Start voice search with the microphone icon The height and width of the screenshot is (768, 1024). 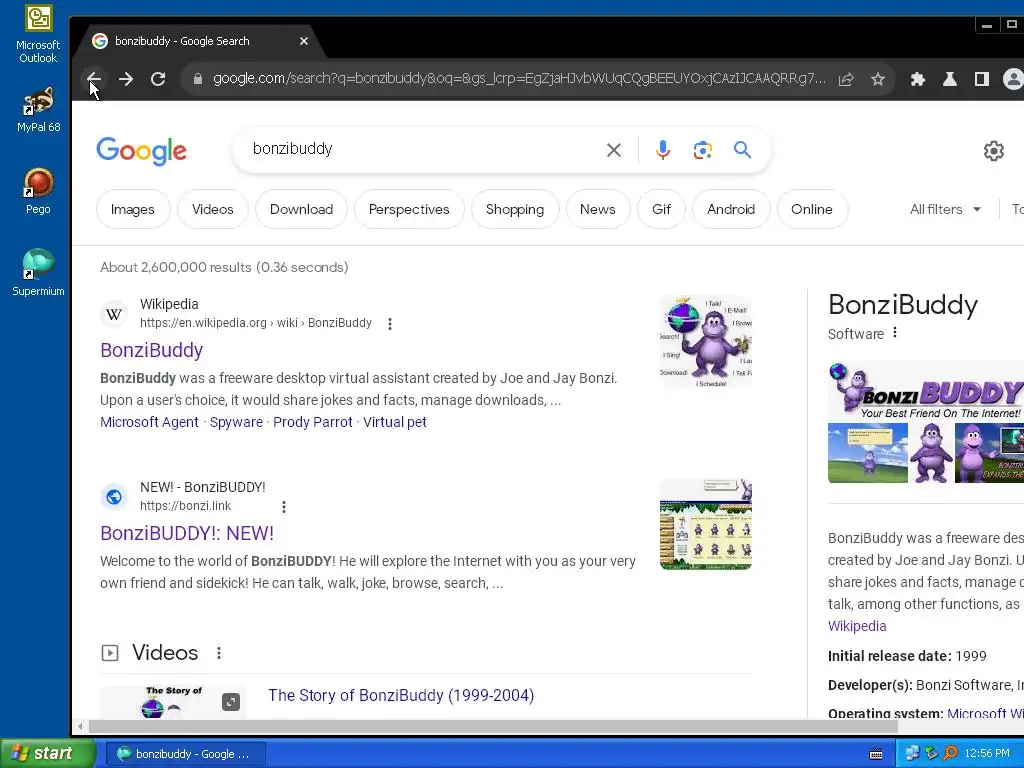663,150
